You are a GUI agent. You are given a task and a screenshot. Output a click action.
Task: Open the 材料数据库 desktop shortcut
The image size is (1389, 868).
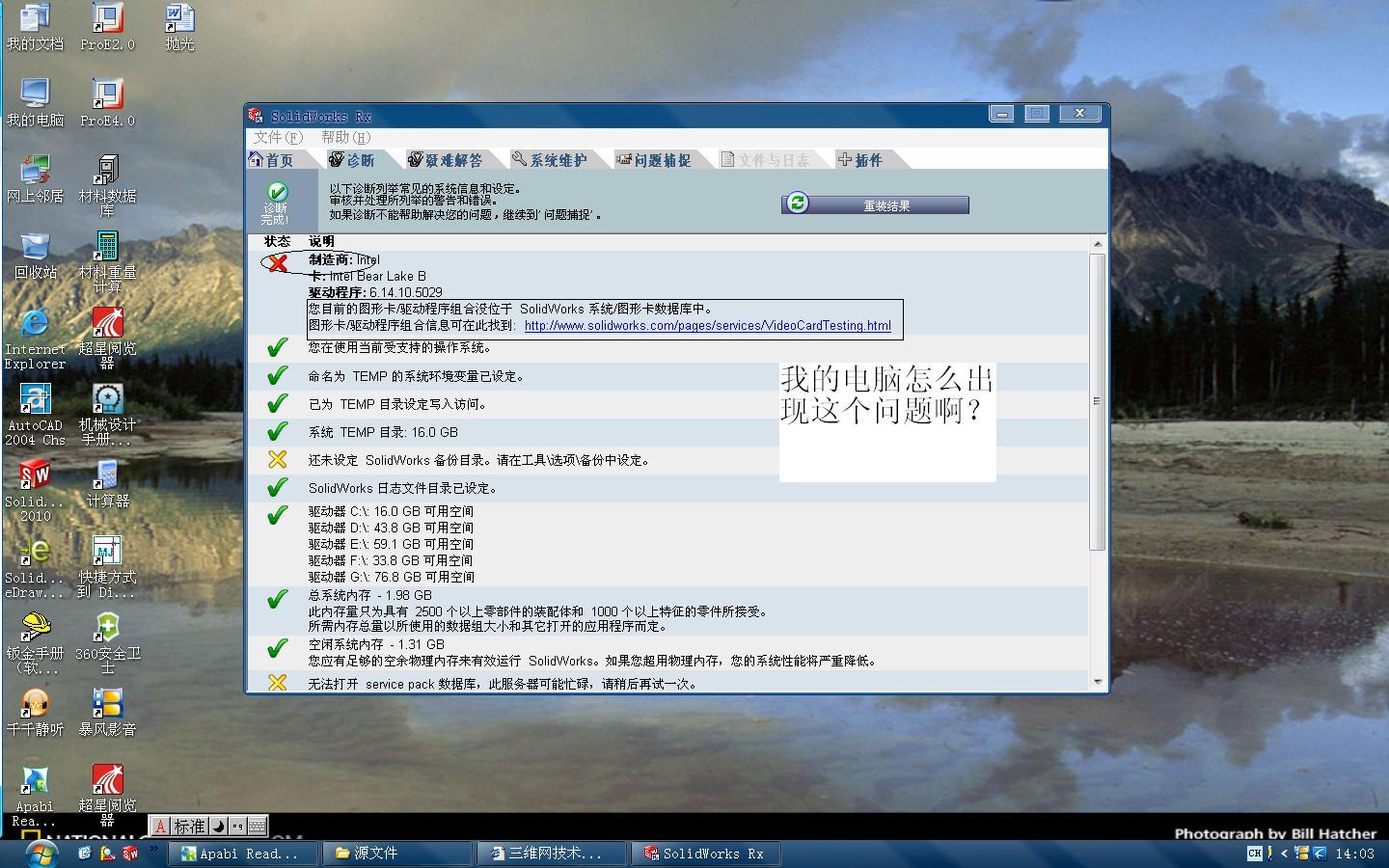107,186
